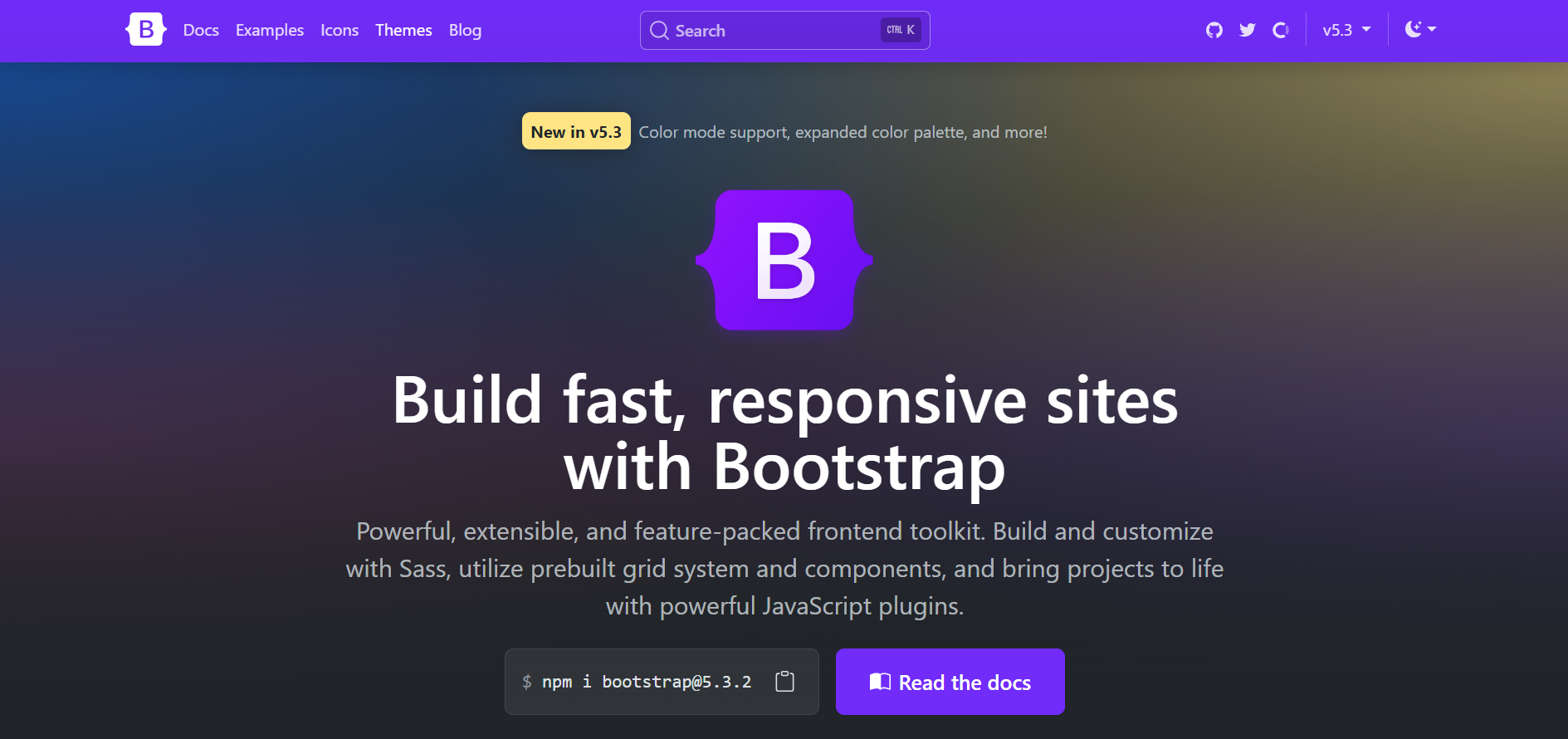Open the GitHub icon link
This screenshot has height=739, width=1568.
(x=1214, y=30)
